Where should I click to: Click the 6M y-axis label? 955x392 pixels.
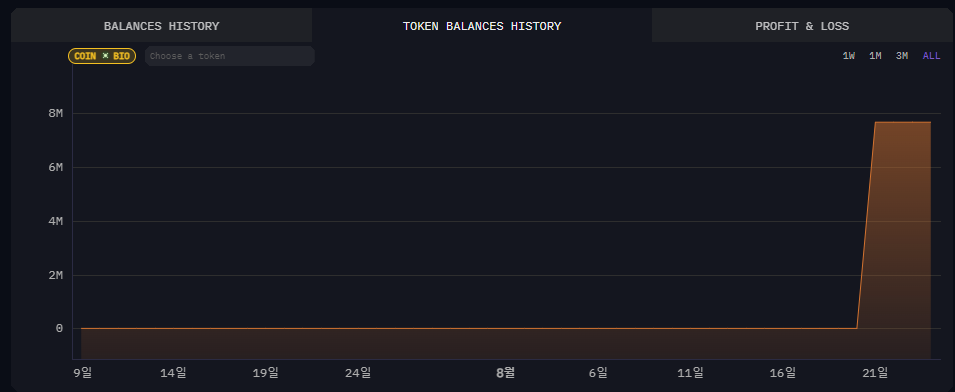pos(56,167)
